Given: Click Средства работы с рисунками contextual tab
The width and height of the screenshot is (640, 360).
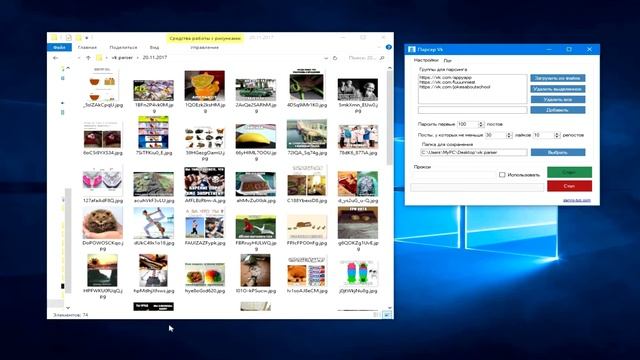Looking at the screenshot, I should [205, 38].
